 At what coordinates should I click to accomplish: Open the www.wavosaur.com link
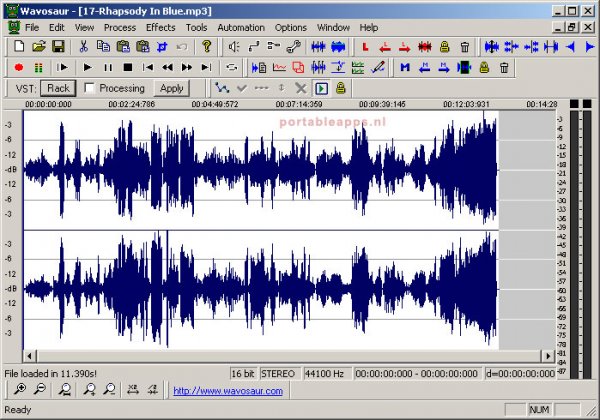point(228,391)
